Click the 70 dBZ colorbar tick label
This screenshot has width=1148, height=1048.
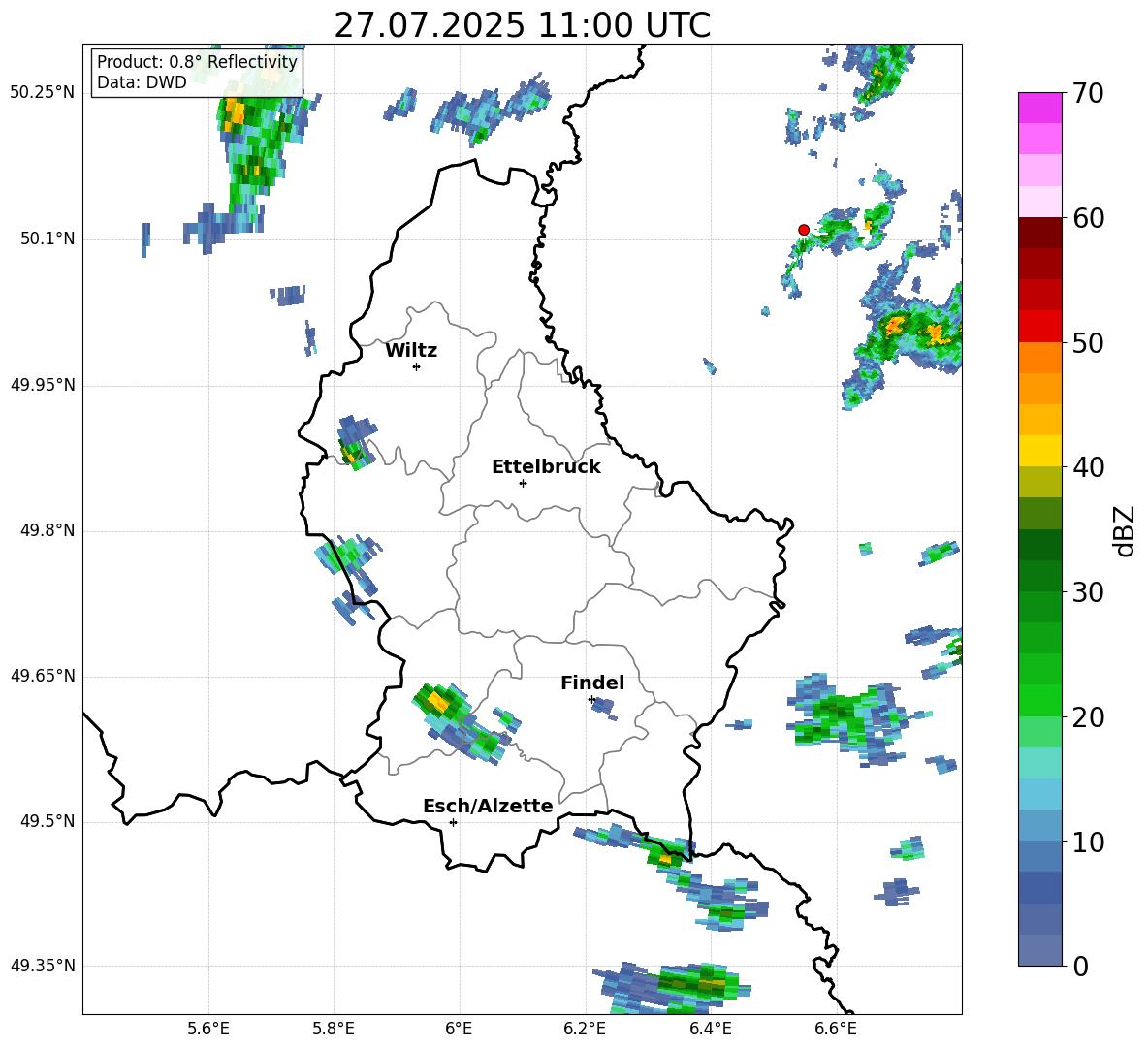pyautogui.click(x=1088, y=93)
